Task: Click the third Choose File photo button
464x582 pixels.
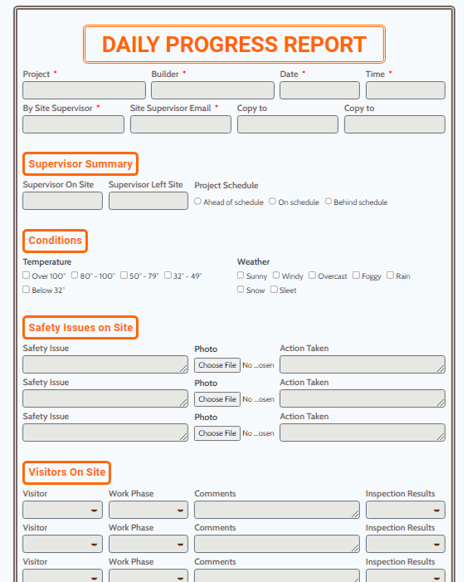Action: 217,433
